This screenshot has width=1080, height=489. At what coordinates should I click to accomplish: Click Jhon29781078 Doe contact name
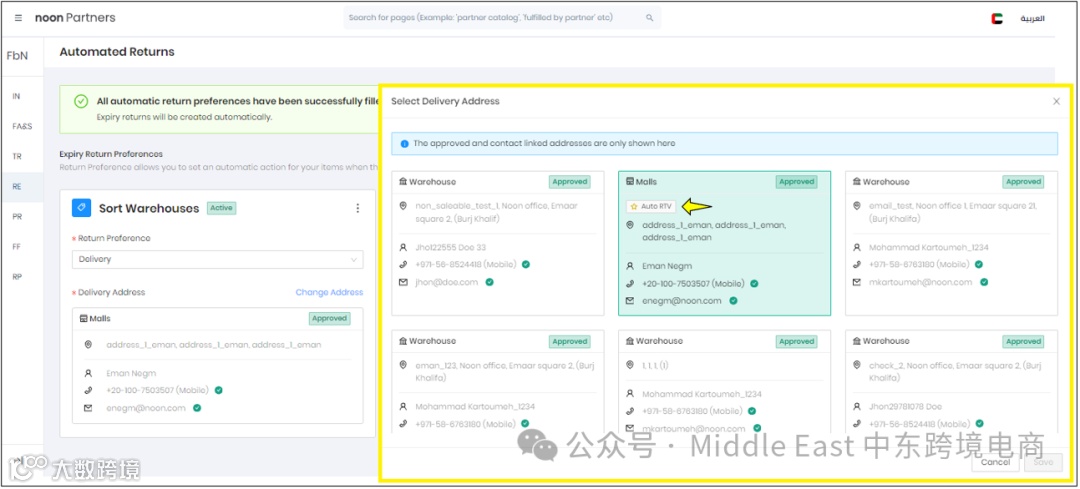coord(905,406)
